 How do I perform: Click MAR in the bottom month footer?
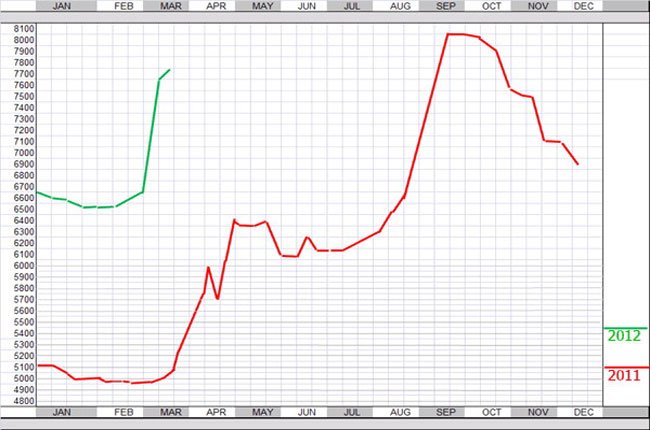[170, 412]
